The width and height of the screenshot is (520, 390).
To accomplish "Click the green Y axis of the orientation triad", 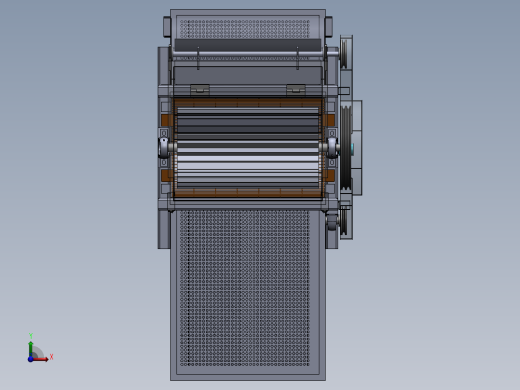I will pos(31,349).
